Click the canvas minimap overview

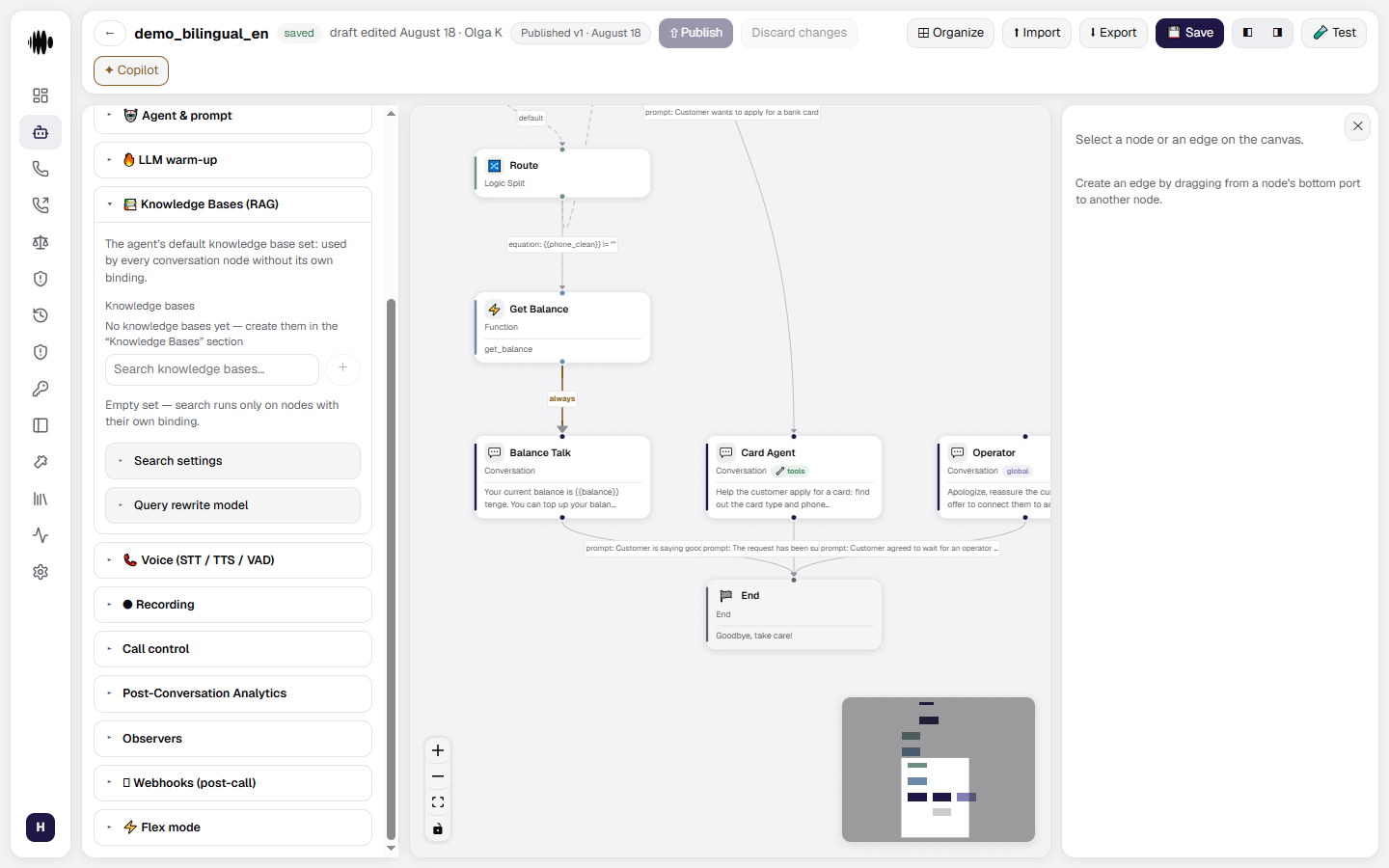(x=939, y=770)
